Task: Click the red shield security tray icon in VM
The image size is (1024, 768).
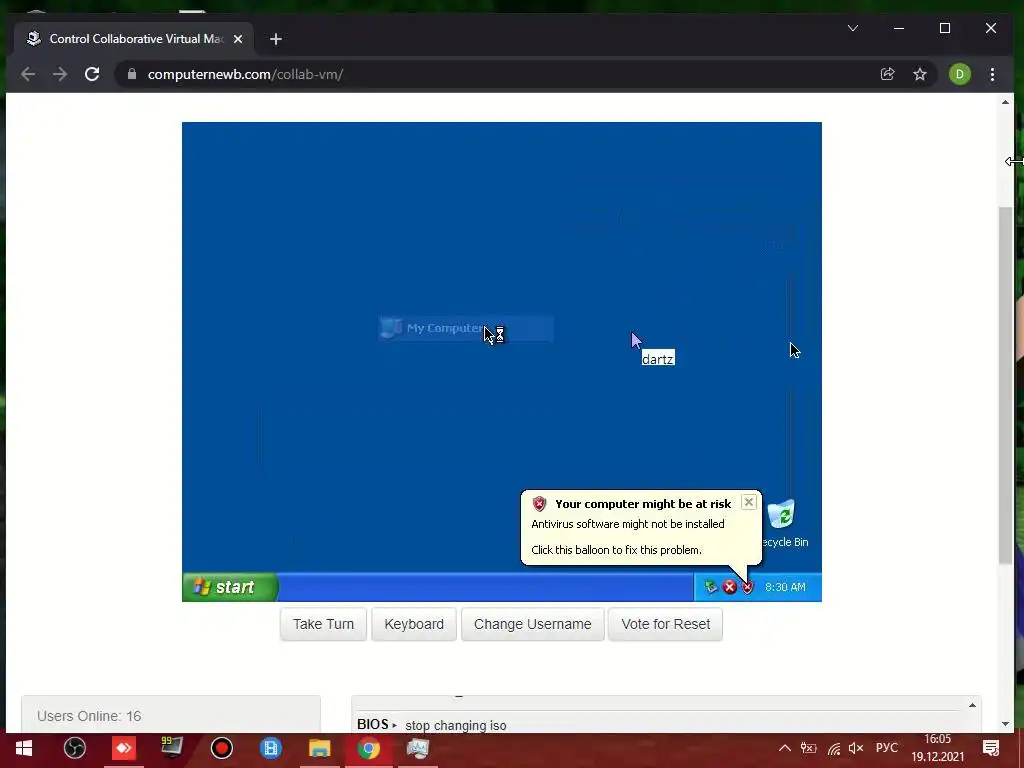Action: [x=748, y=587]
